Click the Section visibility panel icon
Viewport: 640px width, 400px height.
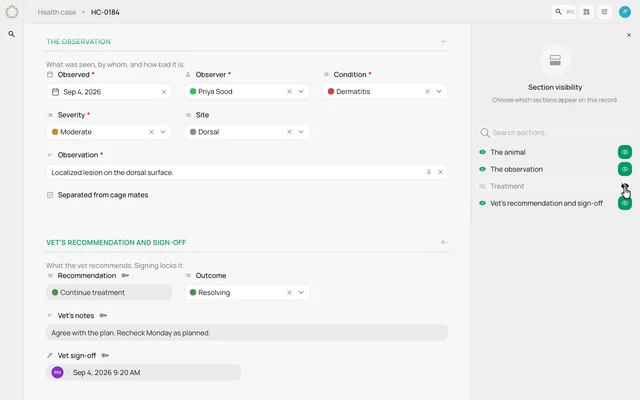555,60
